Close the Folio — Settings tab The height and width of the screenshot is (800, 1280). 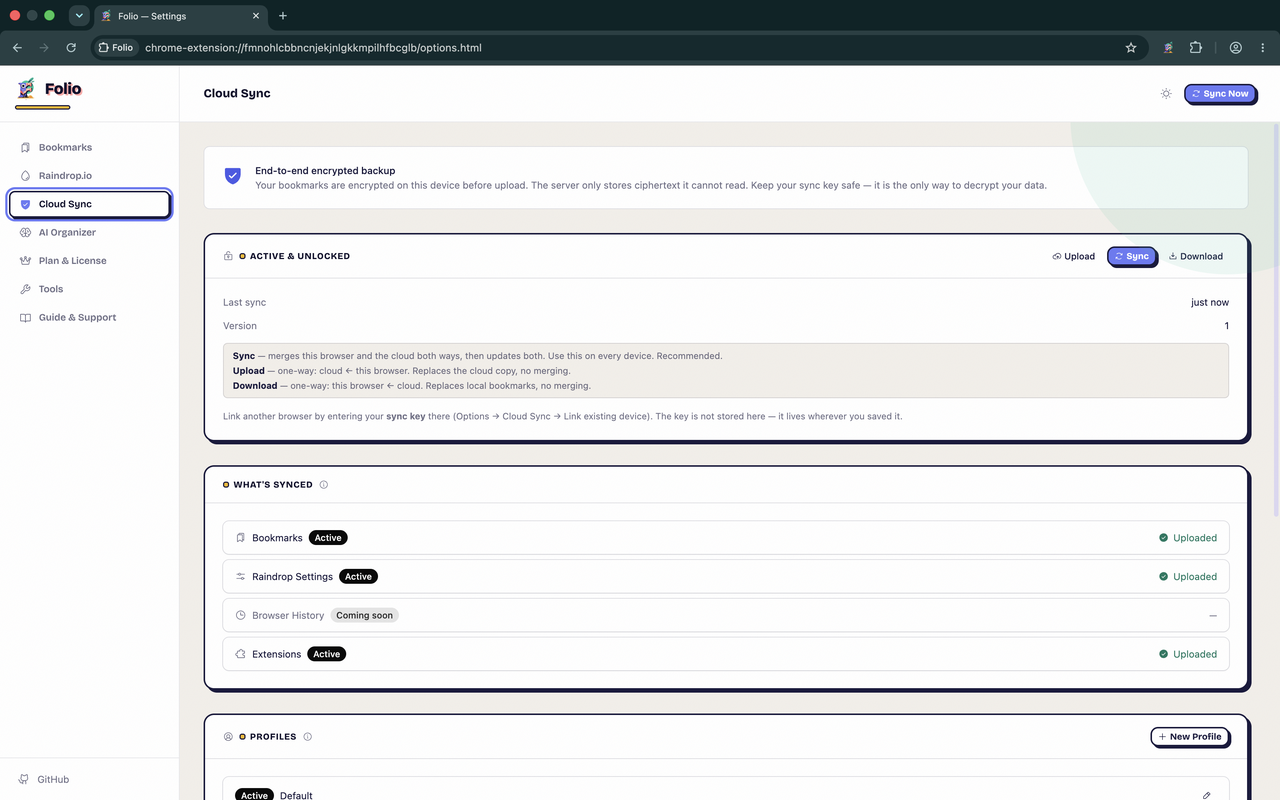coord(256,16)
